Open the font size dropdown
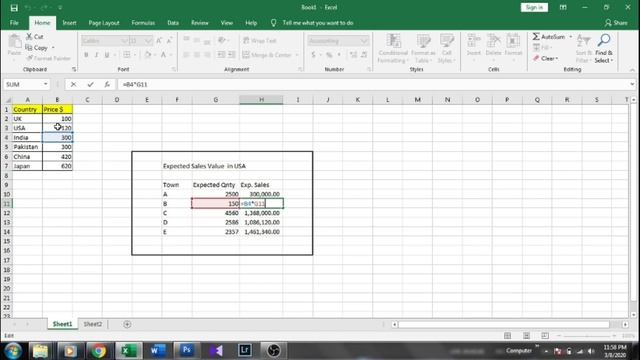The height and width of the screenshot is (360, 640). [x=148, y=41]
